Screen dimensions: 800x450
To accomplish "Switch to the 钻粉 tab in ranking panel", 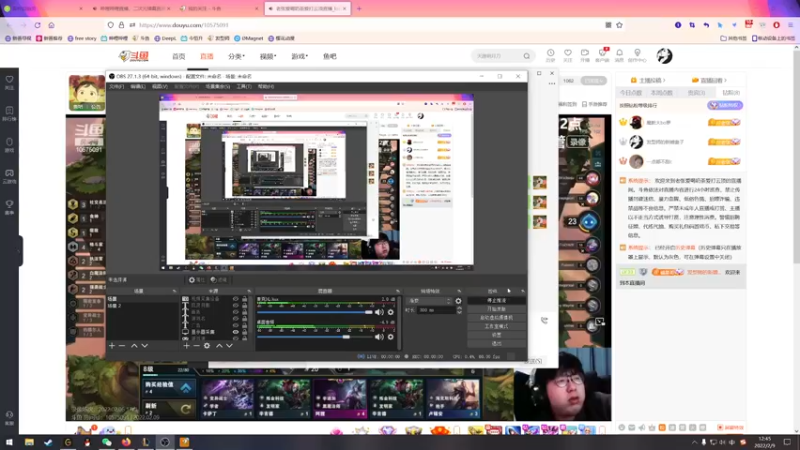I will click(731, 93).
